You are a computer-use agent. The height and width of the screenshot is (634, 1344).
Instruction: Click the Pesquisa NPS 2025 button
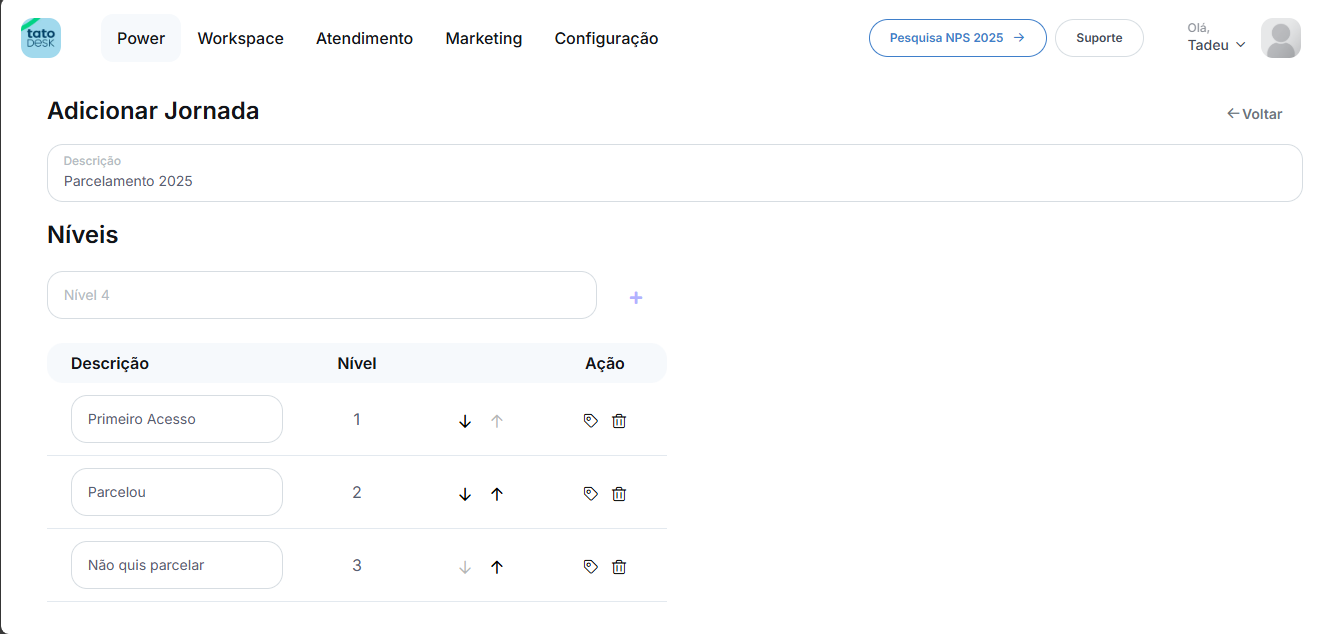[x=957, y=38]
